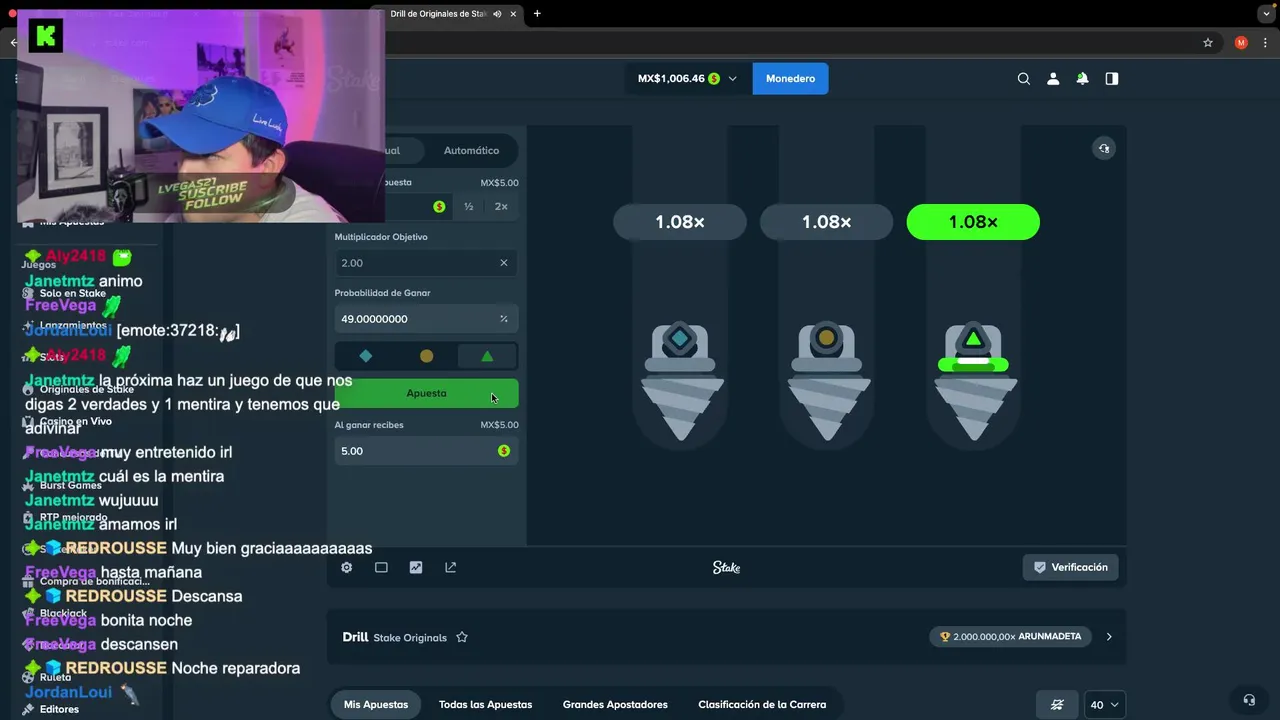Open Clasificación de la Carrera tab

(x=762, y=705)
